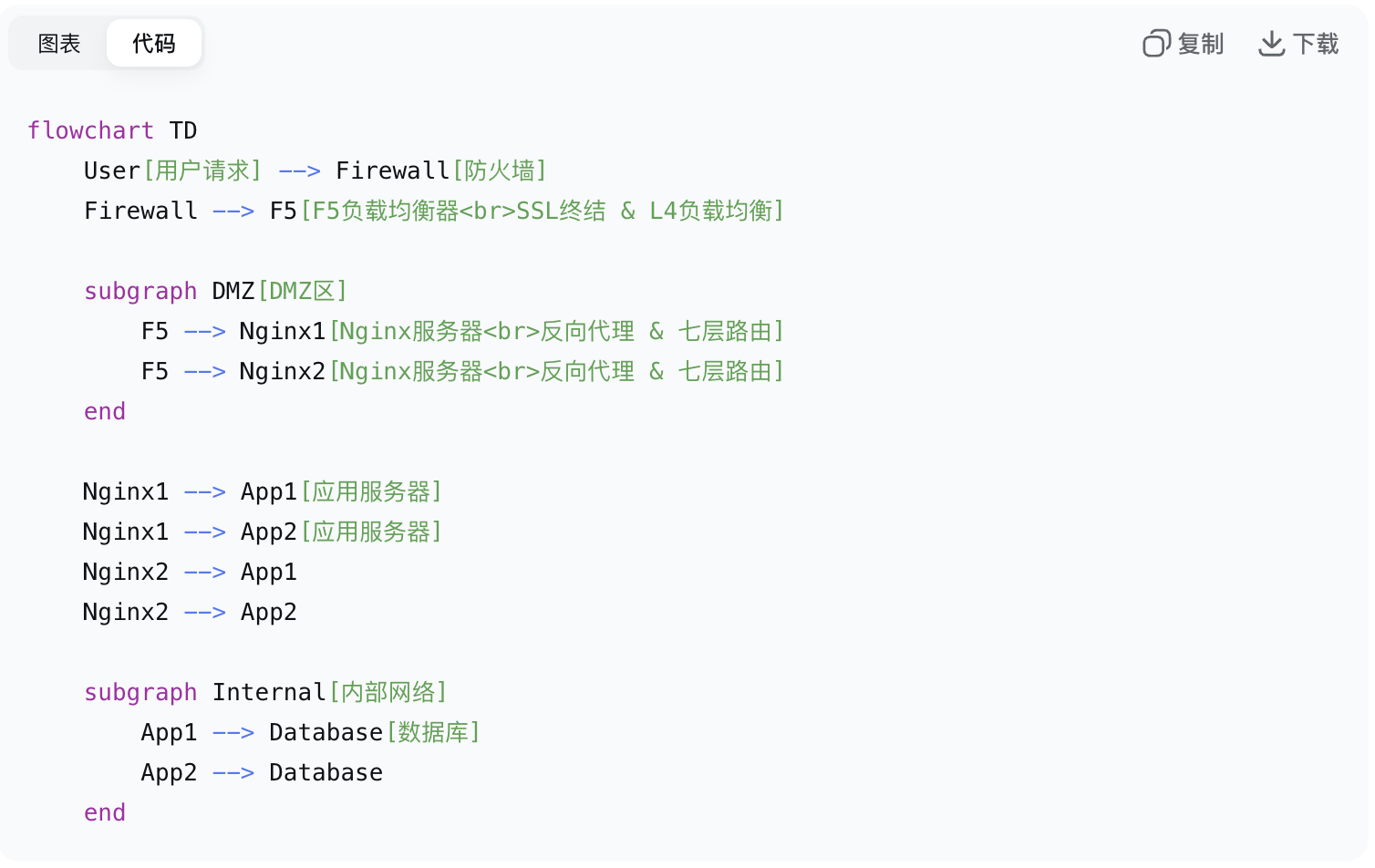The width and height of the screenshot is (1375, 868).
Task: Click the F5负载均衡器 label text
Action: pyautogui.click(x=383, y=211)
